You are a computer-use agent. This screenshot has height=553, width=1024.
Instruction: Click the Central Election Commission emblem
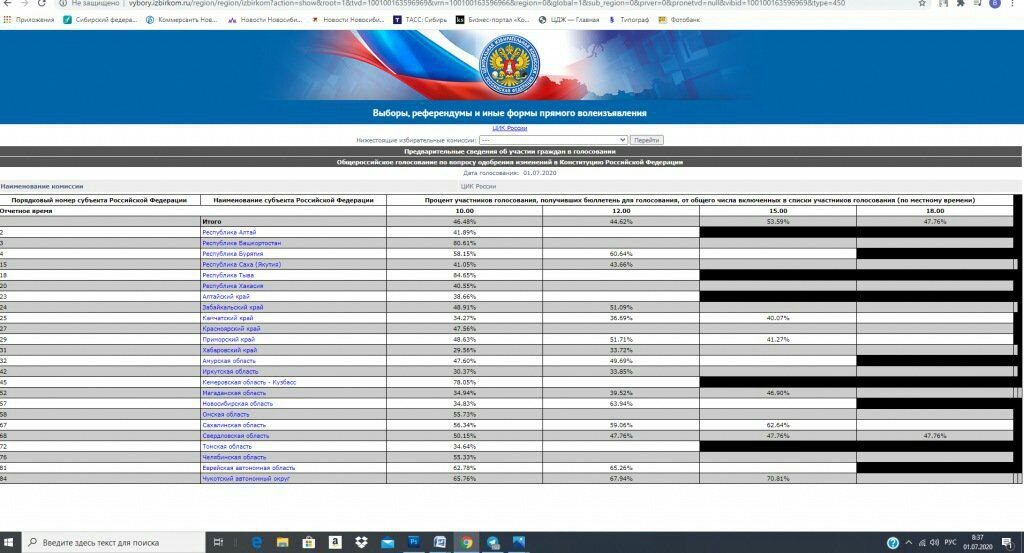(509, 65)
